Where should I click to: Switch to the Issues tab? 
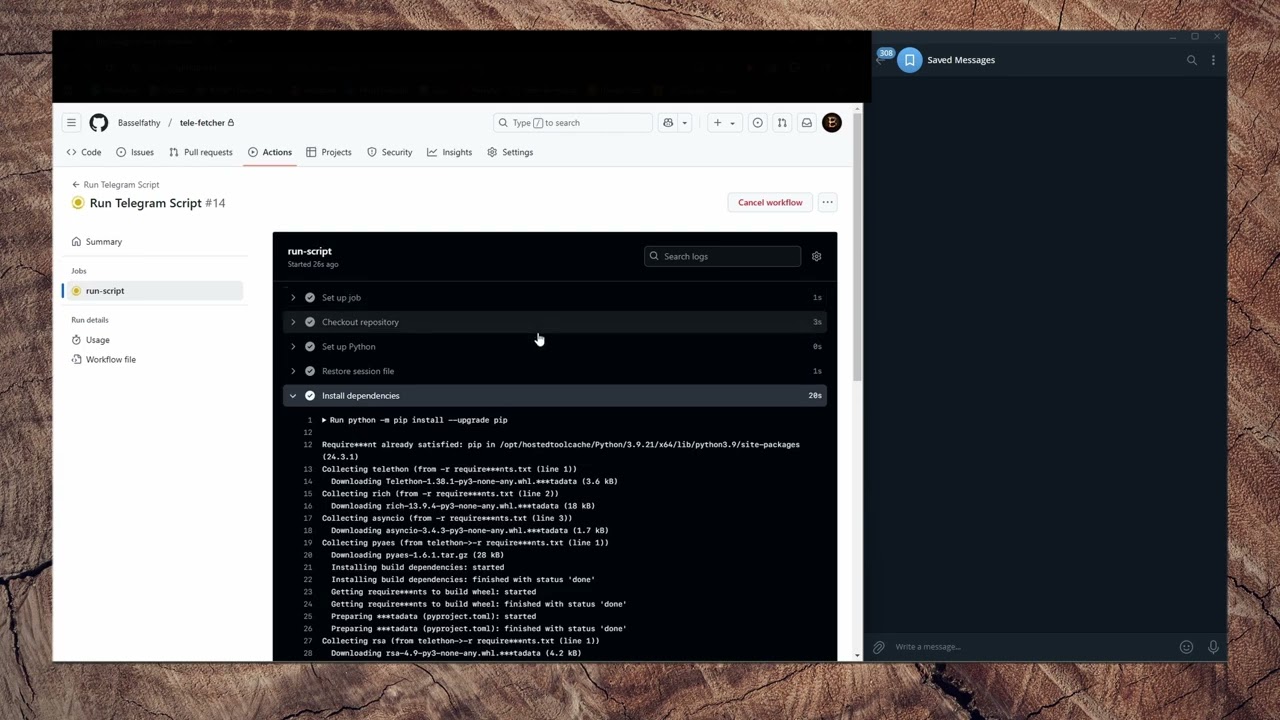tap(135, 152)
